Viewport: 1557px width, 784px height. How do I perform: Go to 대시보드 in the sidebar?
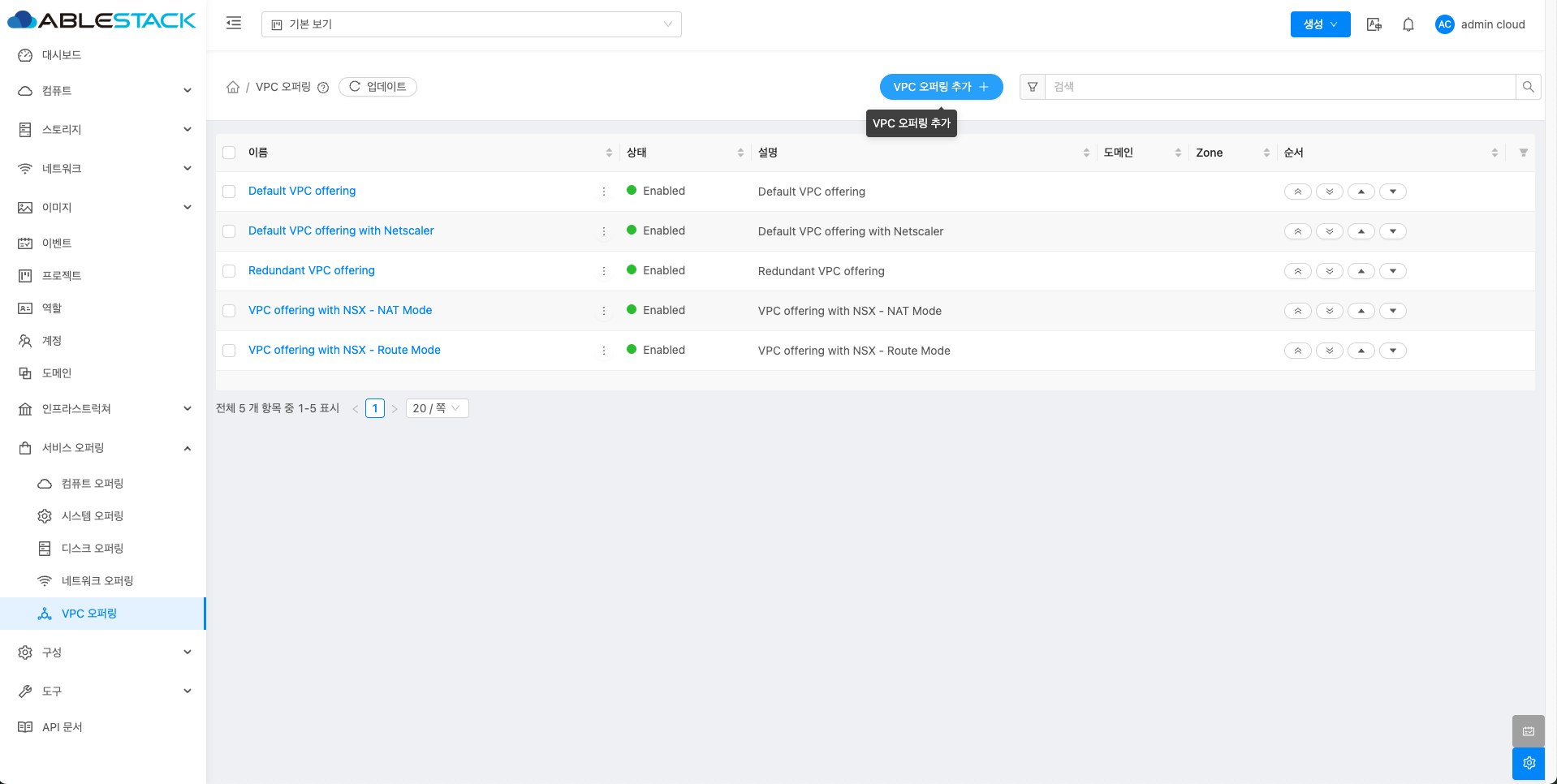(62, 55)
